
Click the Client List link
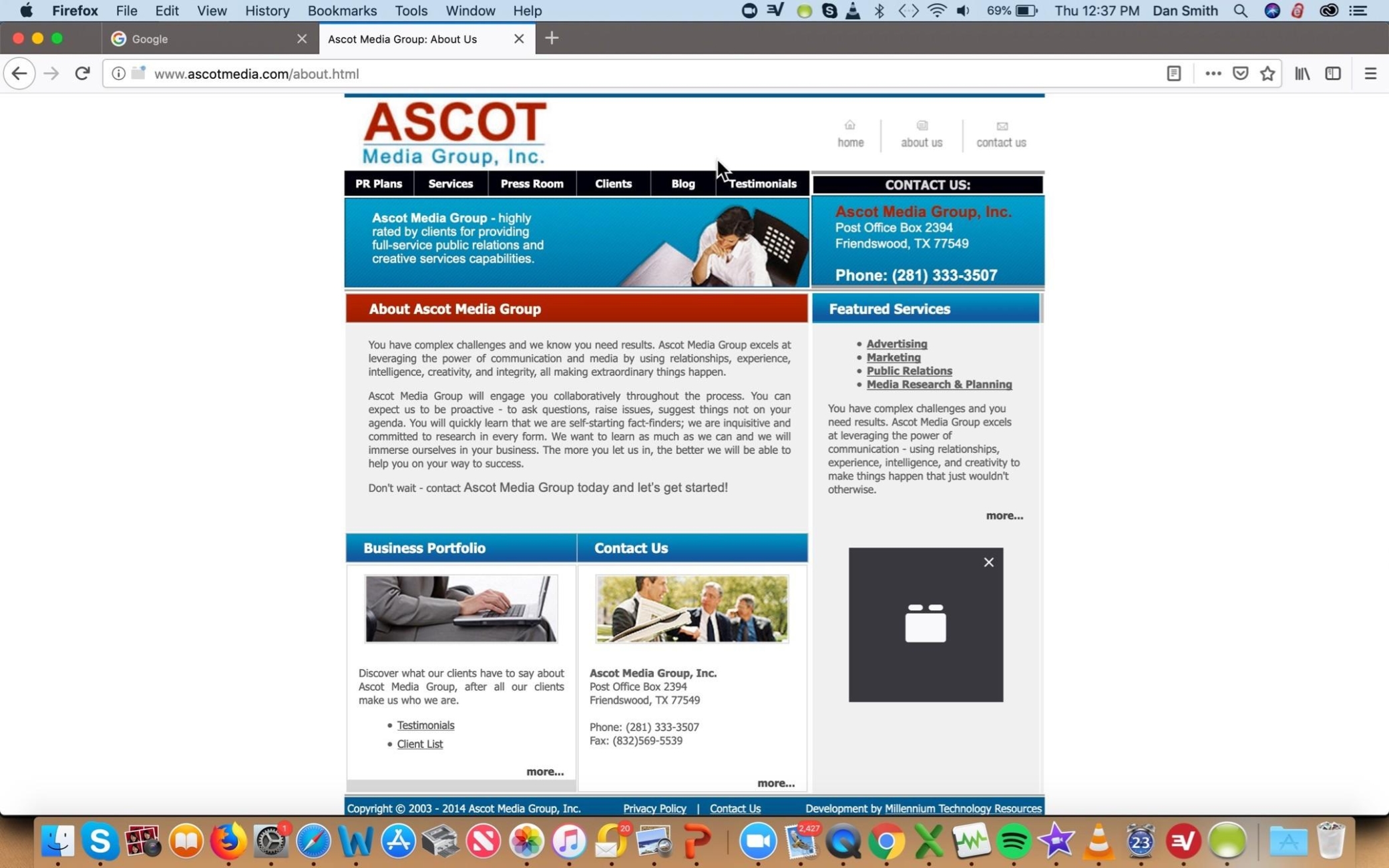click(419, 744)
